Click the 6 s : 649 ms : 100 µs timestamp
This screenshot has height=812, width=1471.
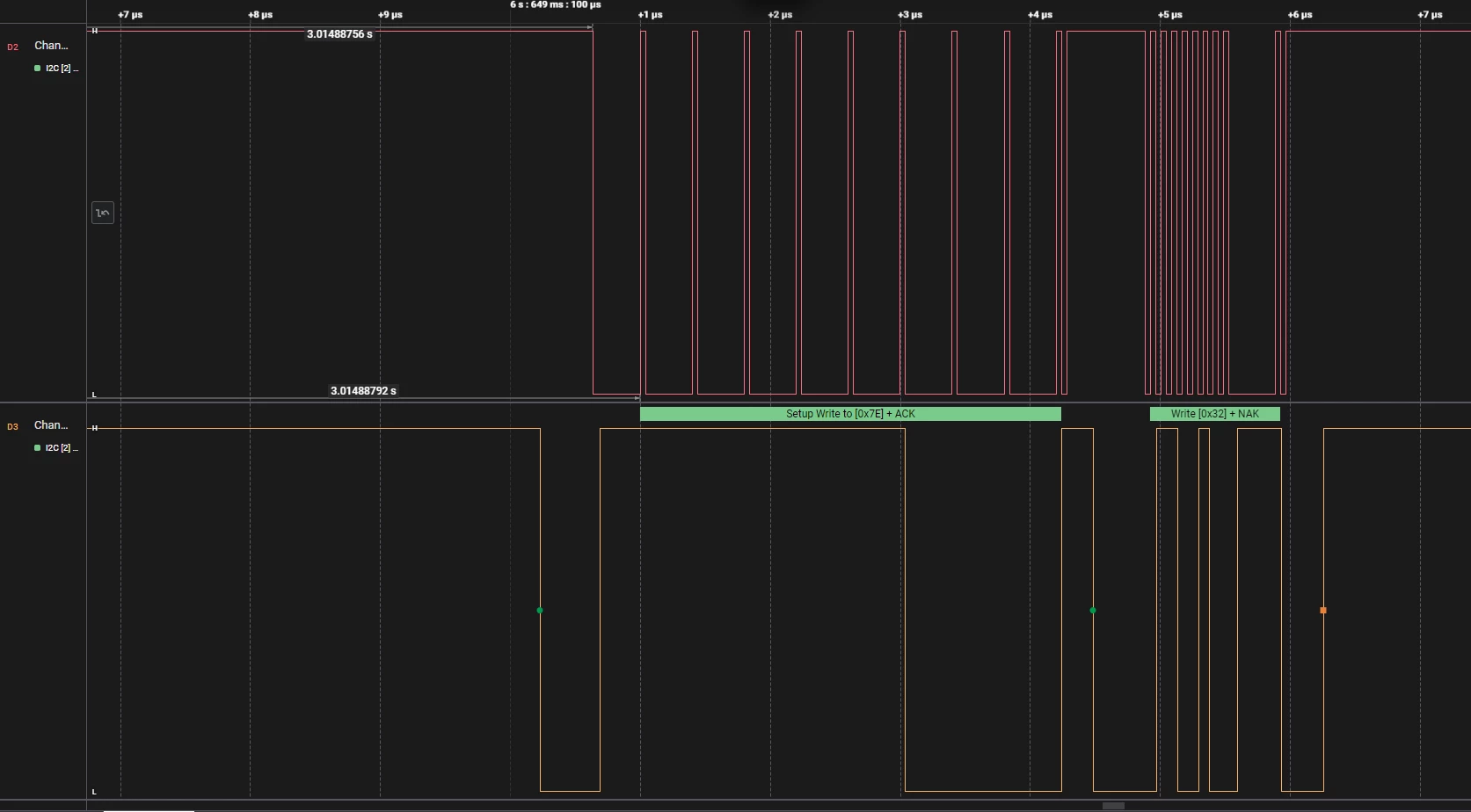[x=556, y=4]
